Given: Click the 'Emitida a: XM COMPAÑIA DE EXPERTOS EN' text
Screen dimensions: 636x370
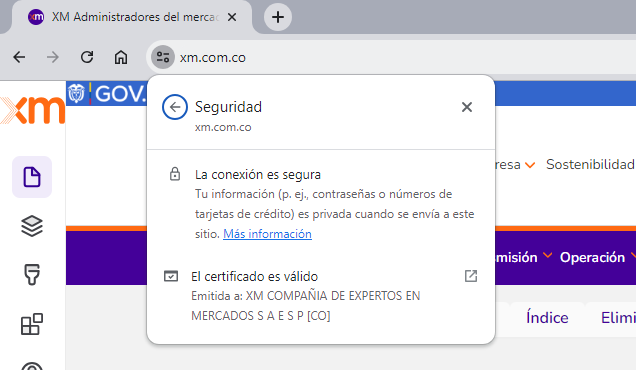Looking at the screenshot, I should [306, 296].
